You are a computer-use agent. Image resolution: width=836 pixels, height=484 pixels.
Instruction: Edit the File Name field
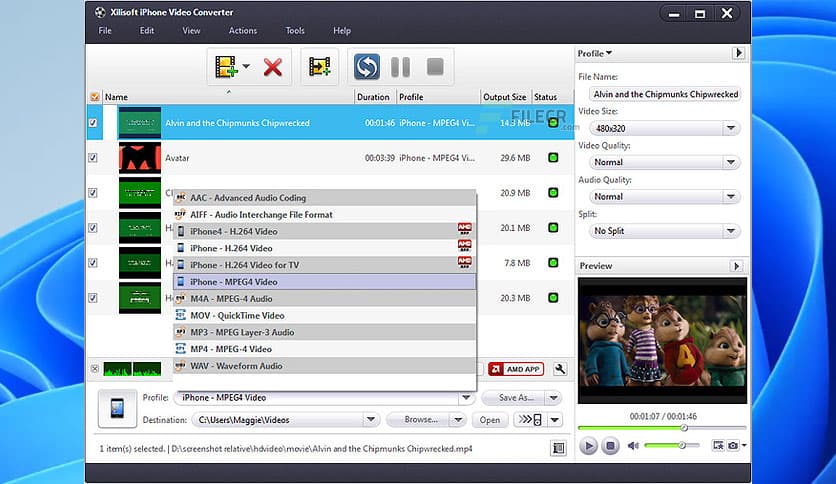tap(664, 94)
